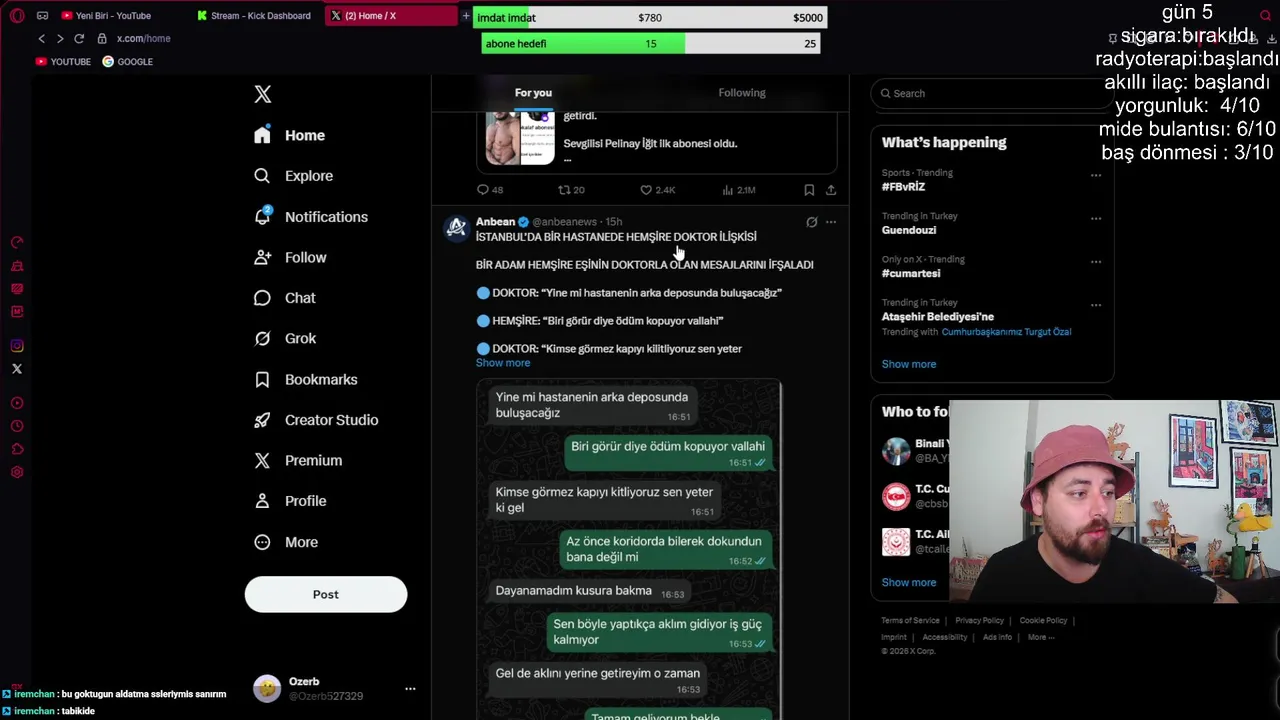Reload the x.com page
1280x720 pixels.
click(79, 39)
